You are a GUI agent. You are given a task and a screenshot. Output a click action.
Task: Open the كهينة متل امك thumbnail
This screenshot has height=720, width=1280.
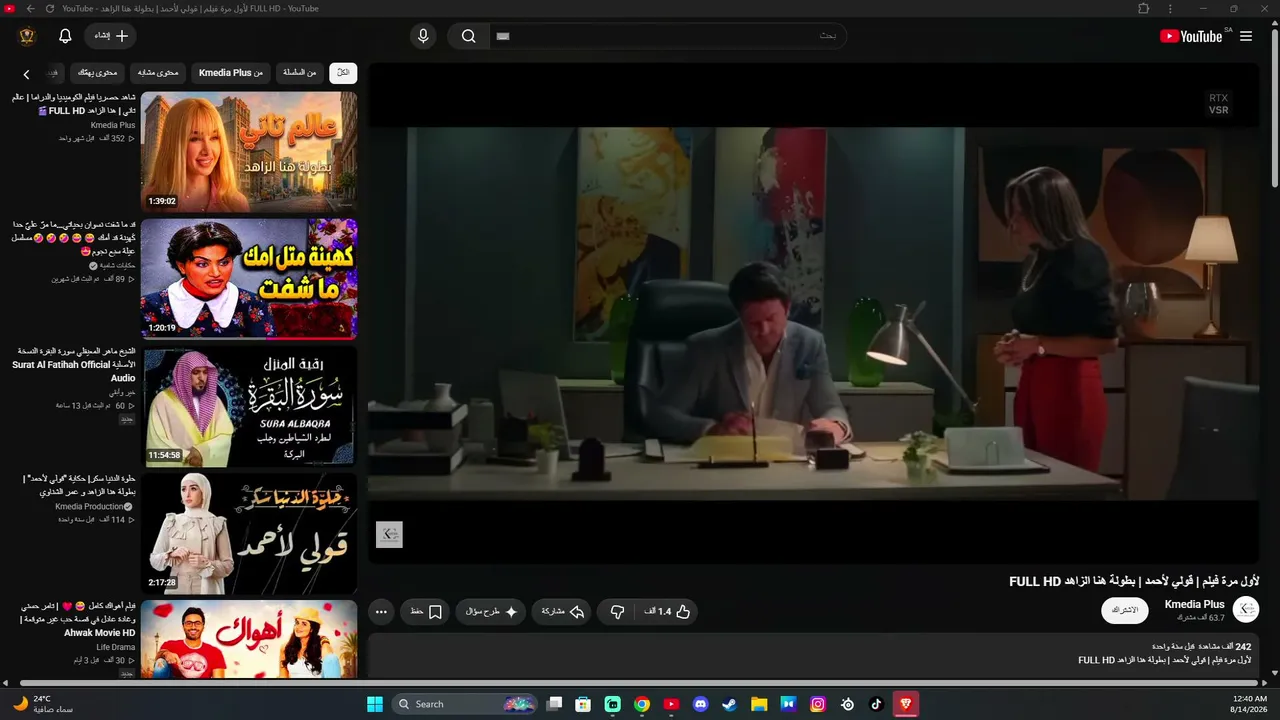click(x=249, y=279)
